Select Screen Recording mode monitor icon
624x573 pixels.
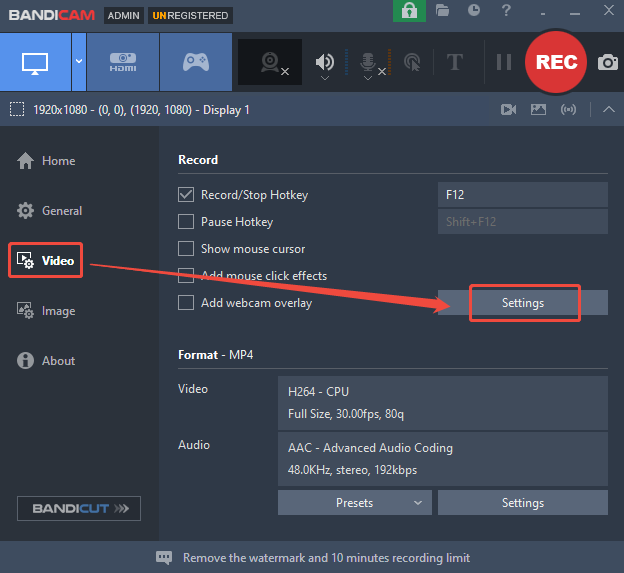point(35,62)
